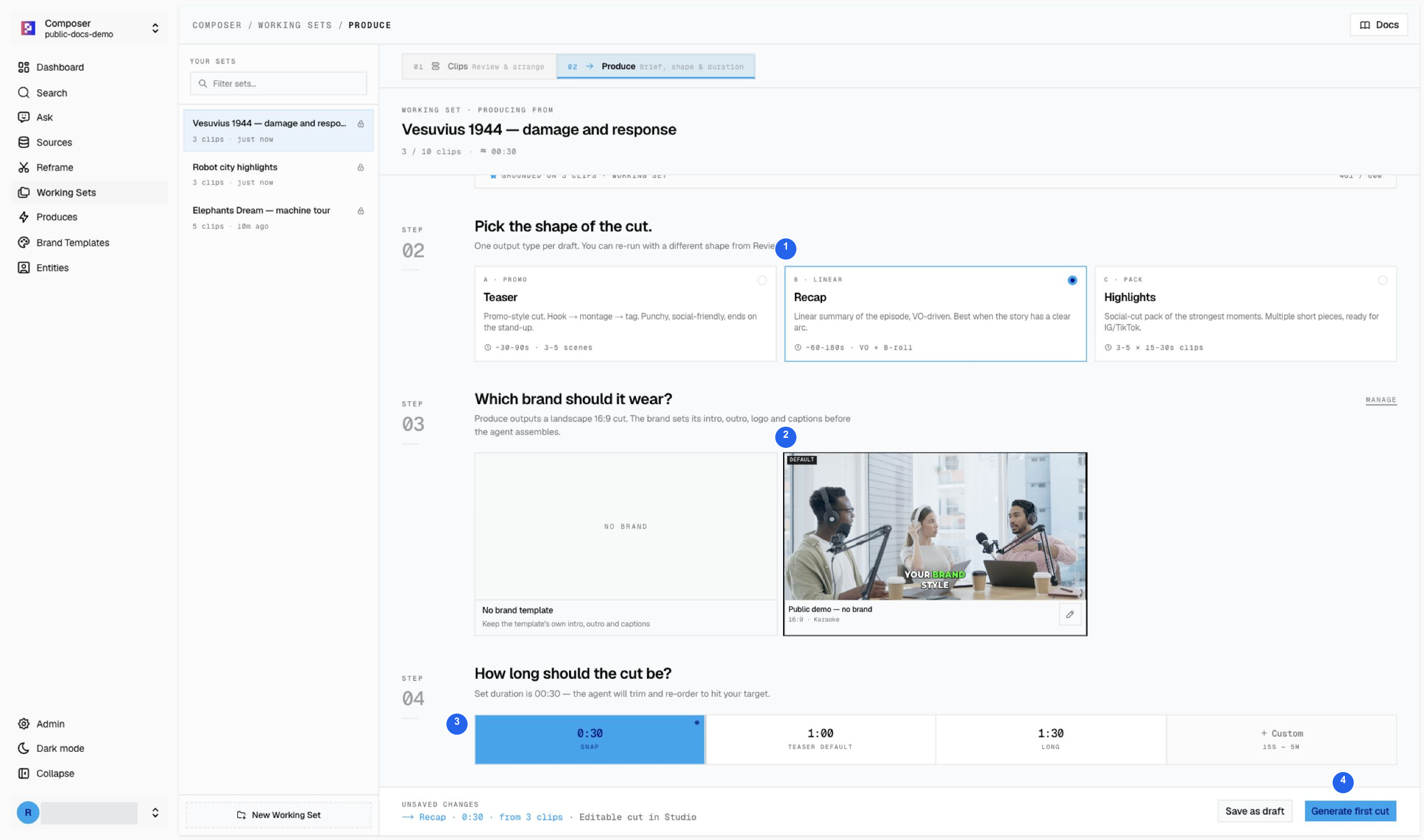Click the Brand Templates palette icon
This screenshot has height=840, width=1424.
point(23,242)
